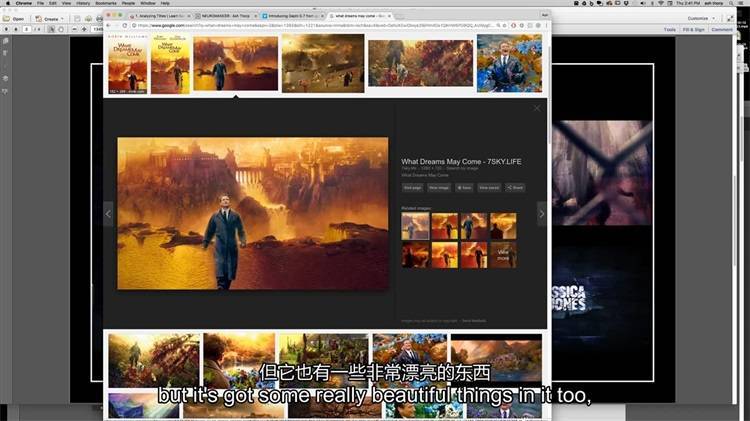The height and width of the screenshot is (421, 750).
Task: Go to previous page in Acrobat
Action: coord(6,29)
